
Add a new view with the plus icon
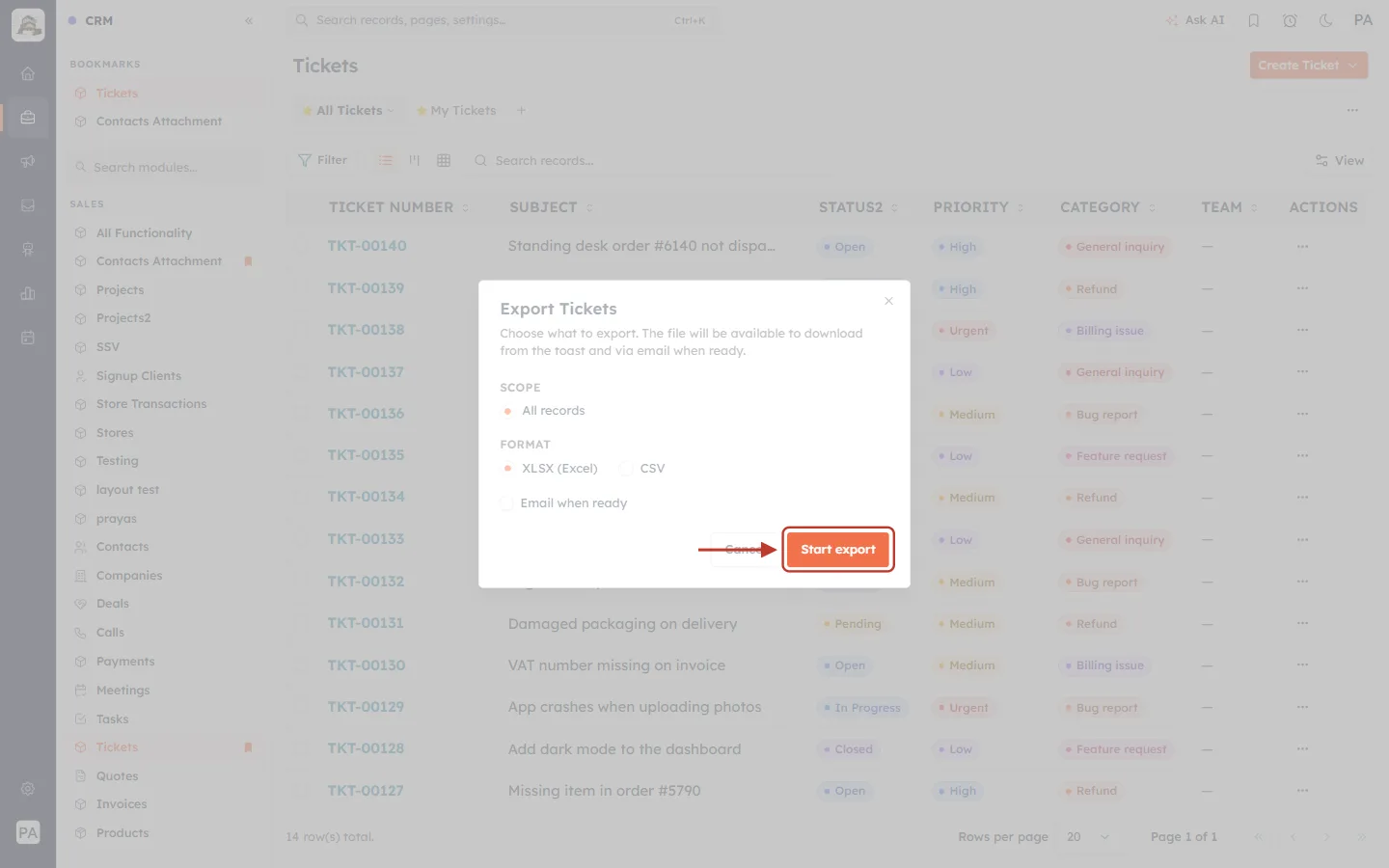(521, 110)
